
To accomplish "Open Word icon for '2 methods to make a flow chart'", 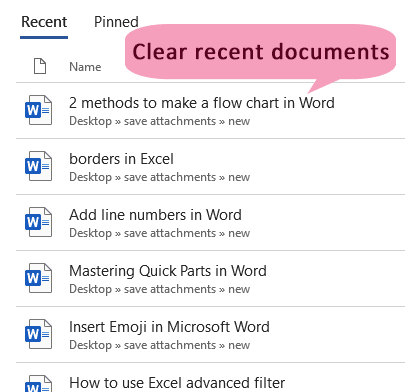I will 38,110.
